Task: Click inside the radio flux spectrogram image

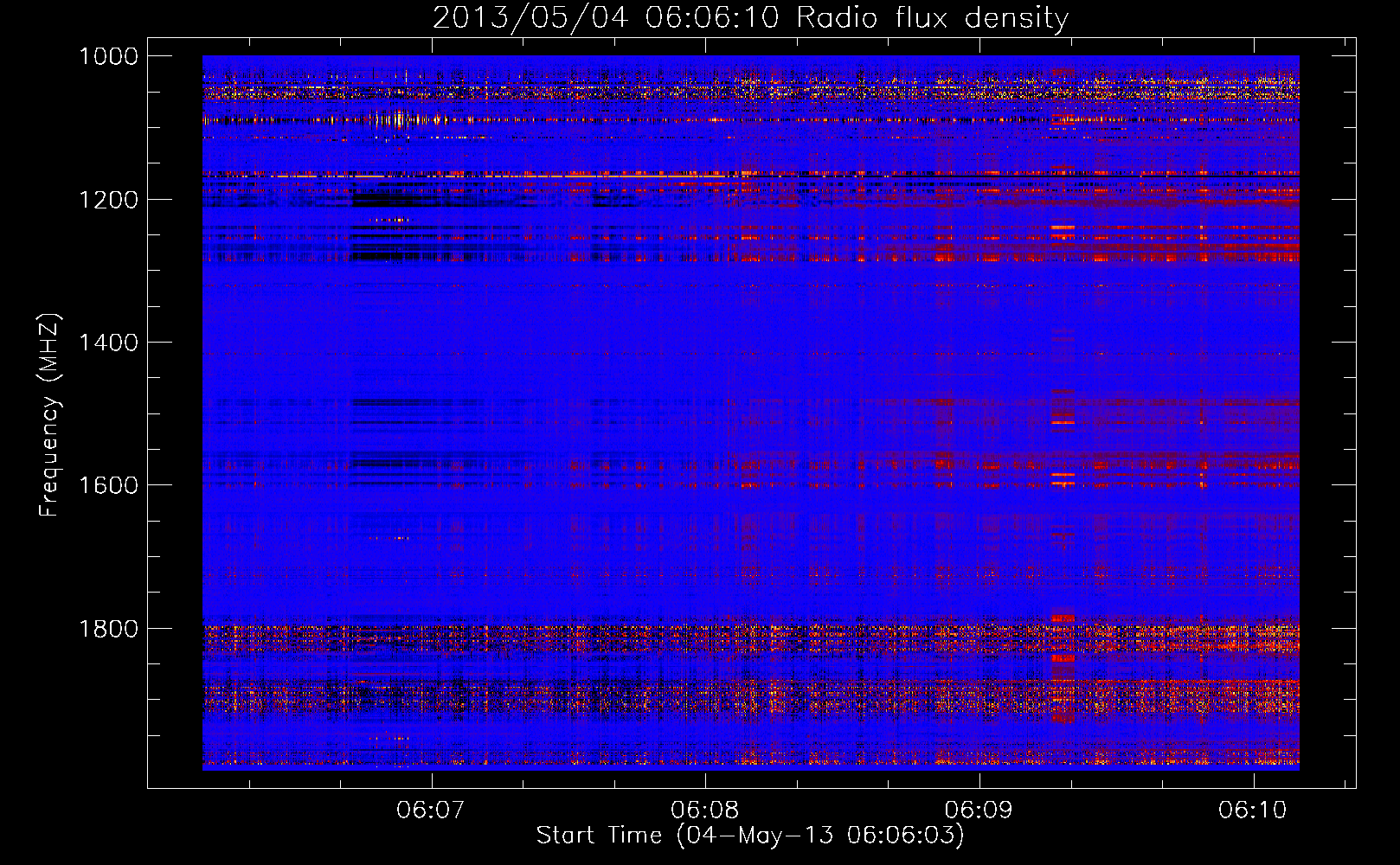Action: point(751,413)
